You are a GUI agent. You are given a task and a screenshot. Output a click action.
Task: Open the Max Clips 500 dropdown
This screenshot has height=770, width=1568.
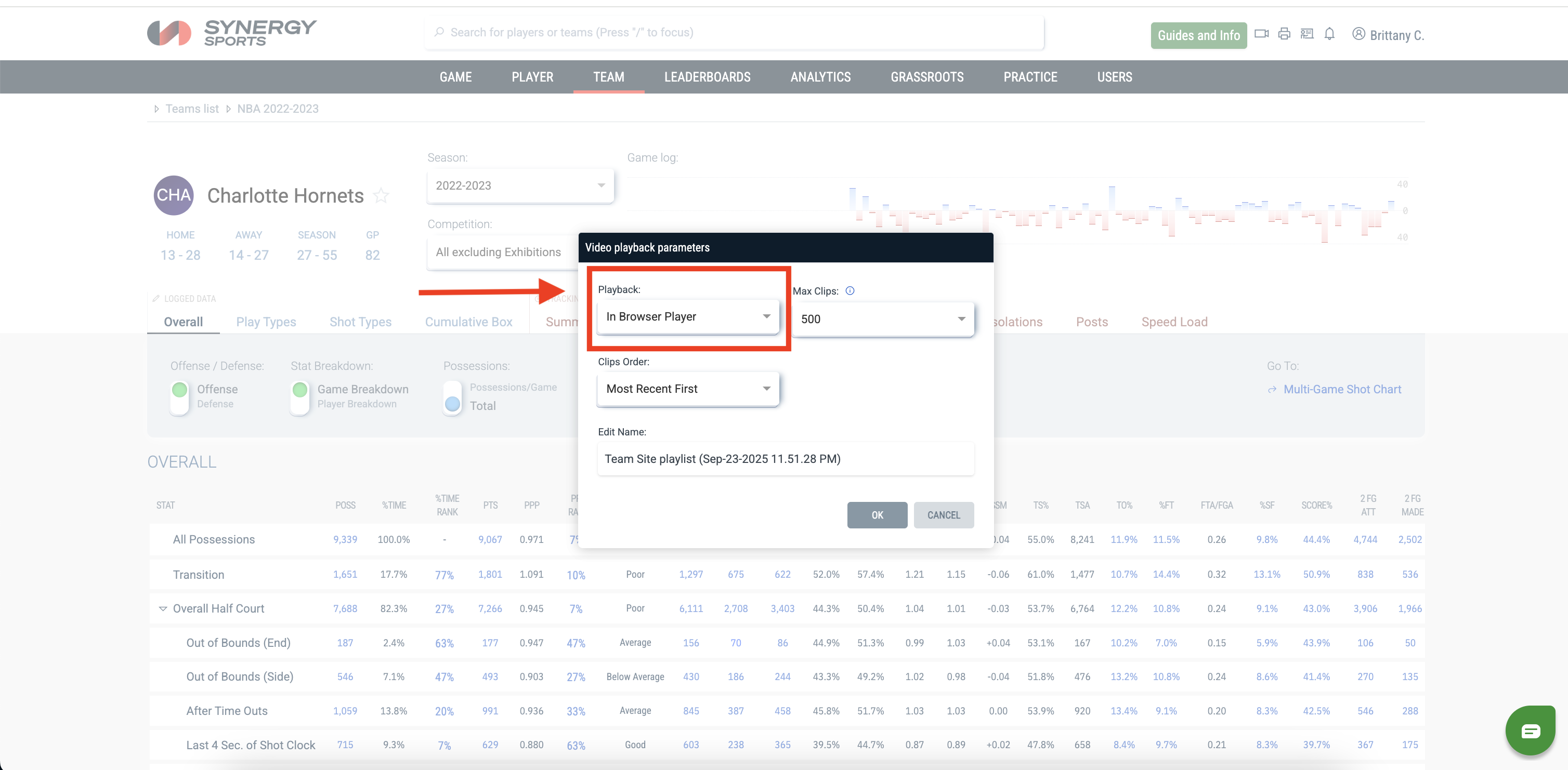[x=883, y=318]
